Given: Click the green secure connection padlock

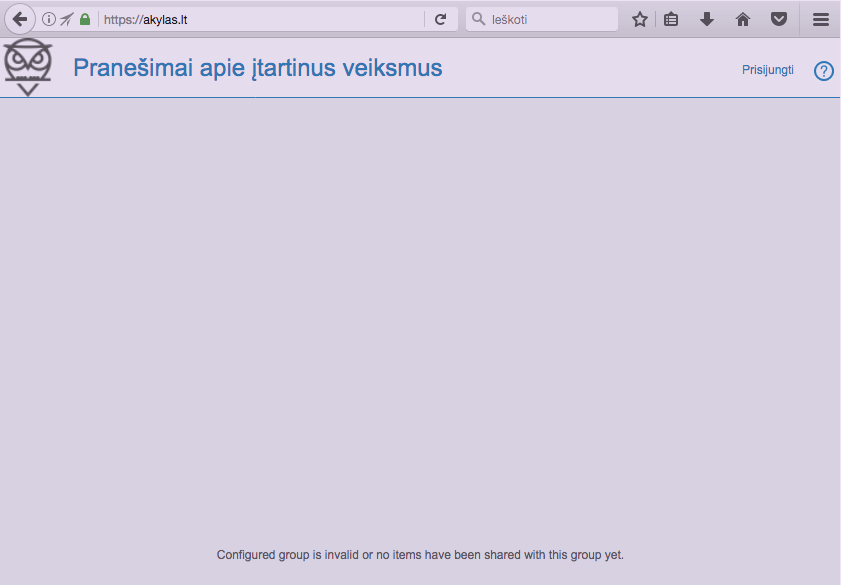Looking at the screenshot, I should click(85, 19).
